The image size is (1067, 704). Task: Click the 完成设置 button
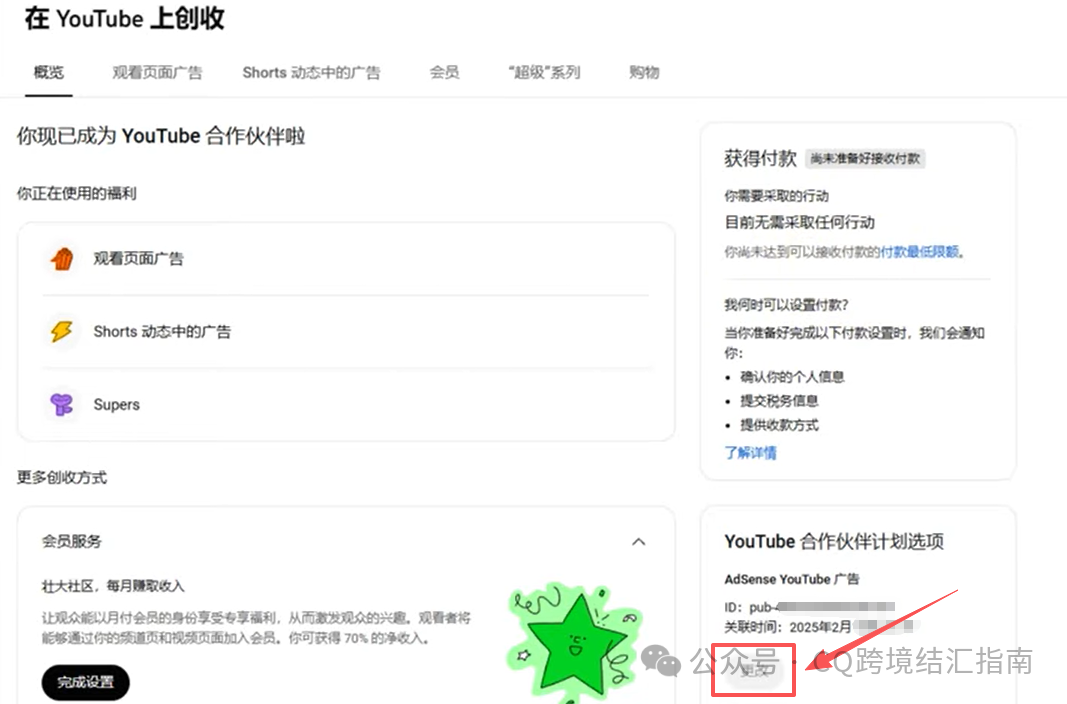[85, 683]
